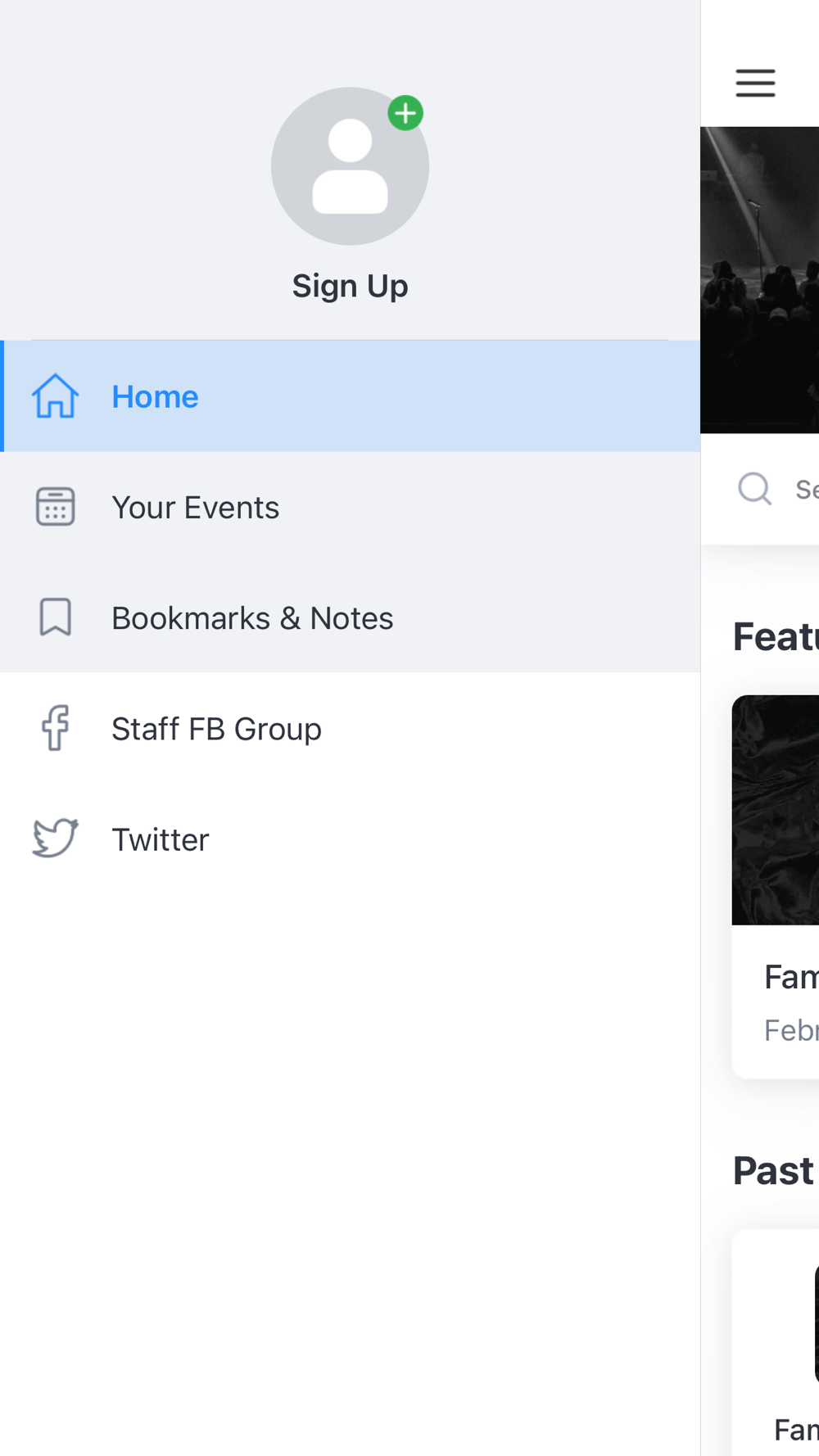Click the Twitter bird icon
The height and width of the screenshot is (1456, 819).
[x=56, y=839]
